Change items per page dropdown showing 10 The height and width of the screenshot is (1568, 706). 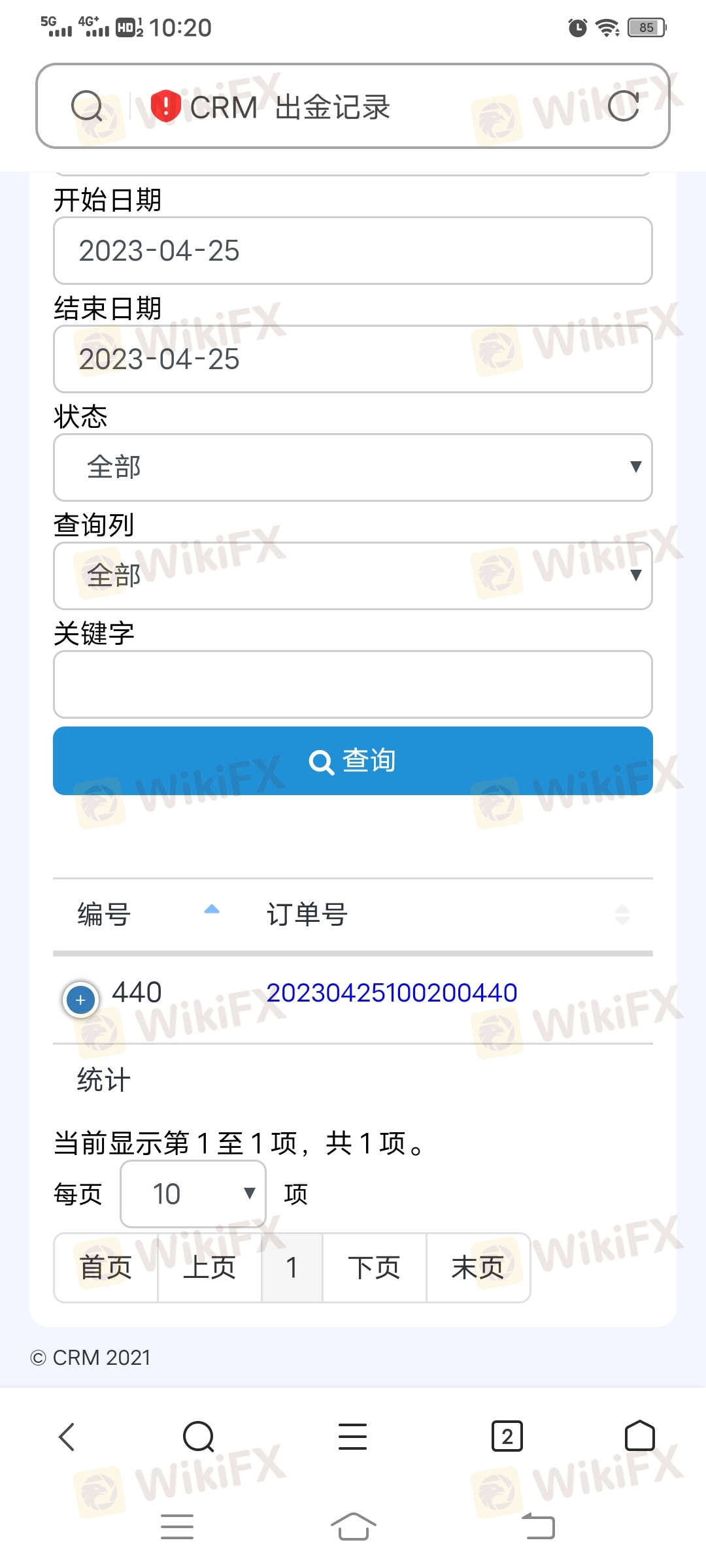point(193,1194)
